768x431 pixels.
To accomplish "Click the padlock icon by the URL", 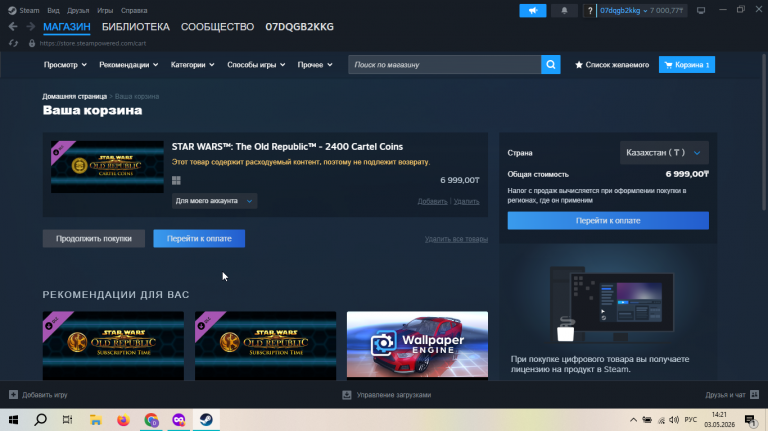I will [x=32, y=43].
